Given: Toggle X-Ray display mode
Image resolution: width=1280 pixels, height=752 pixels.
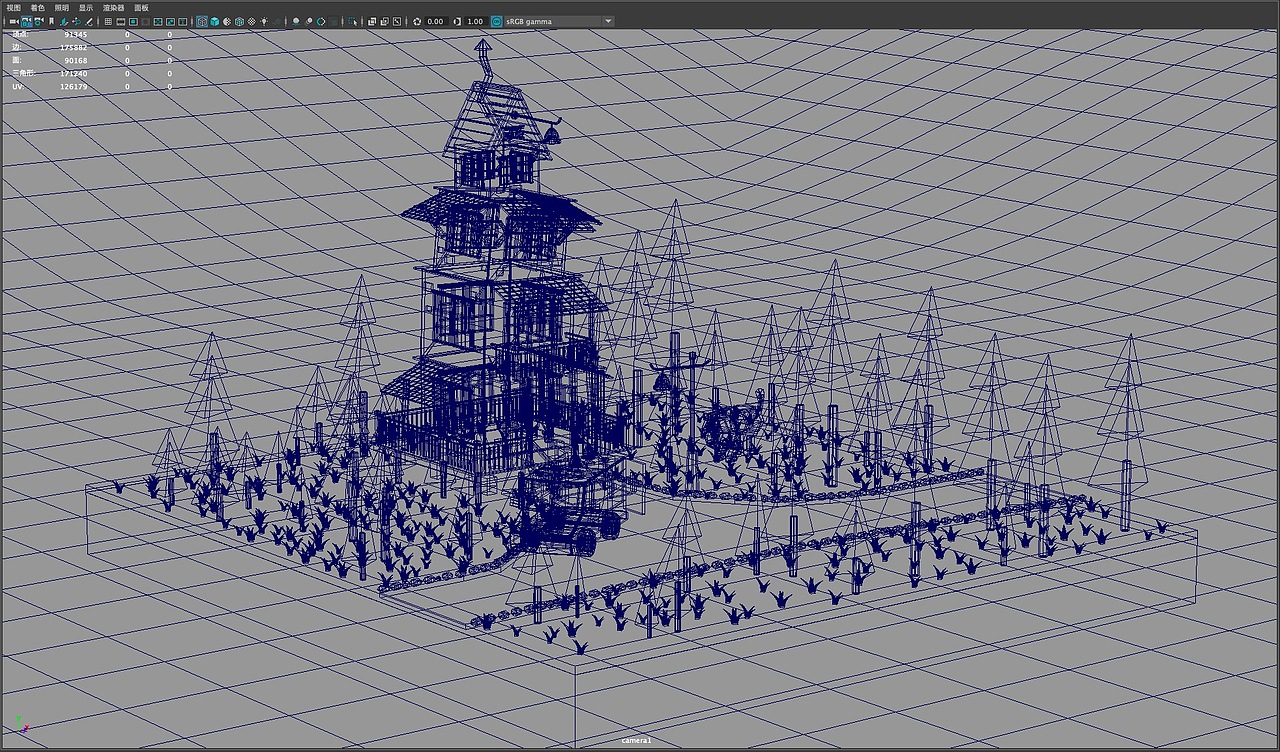Looking at the screenshot, I should coord(372,21).
